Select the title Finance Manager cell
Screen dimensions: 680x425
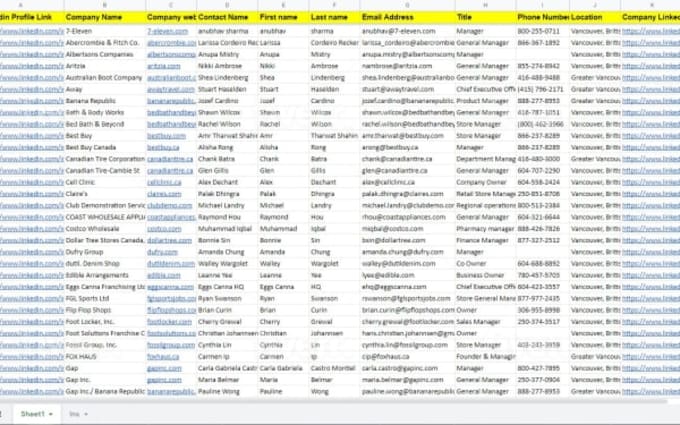click(x=486, y=240)
